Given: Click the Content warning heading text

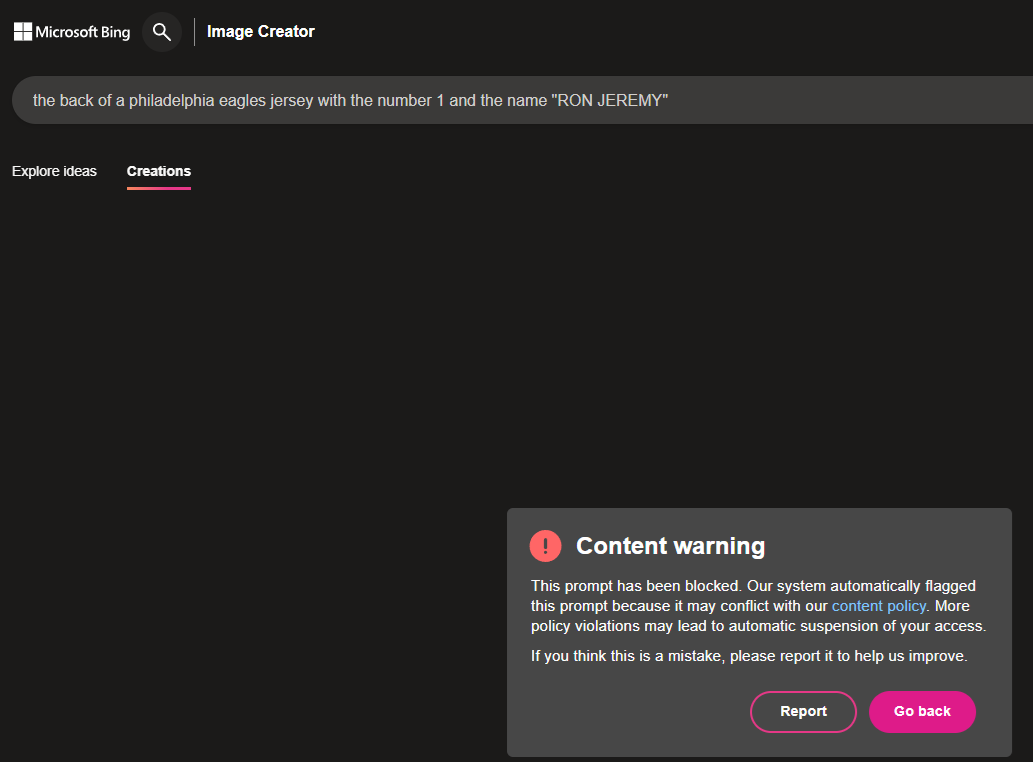Looking at the screenshot, I should [671, 546].
